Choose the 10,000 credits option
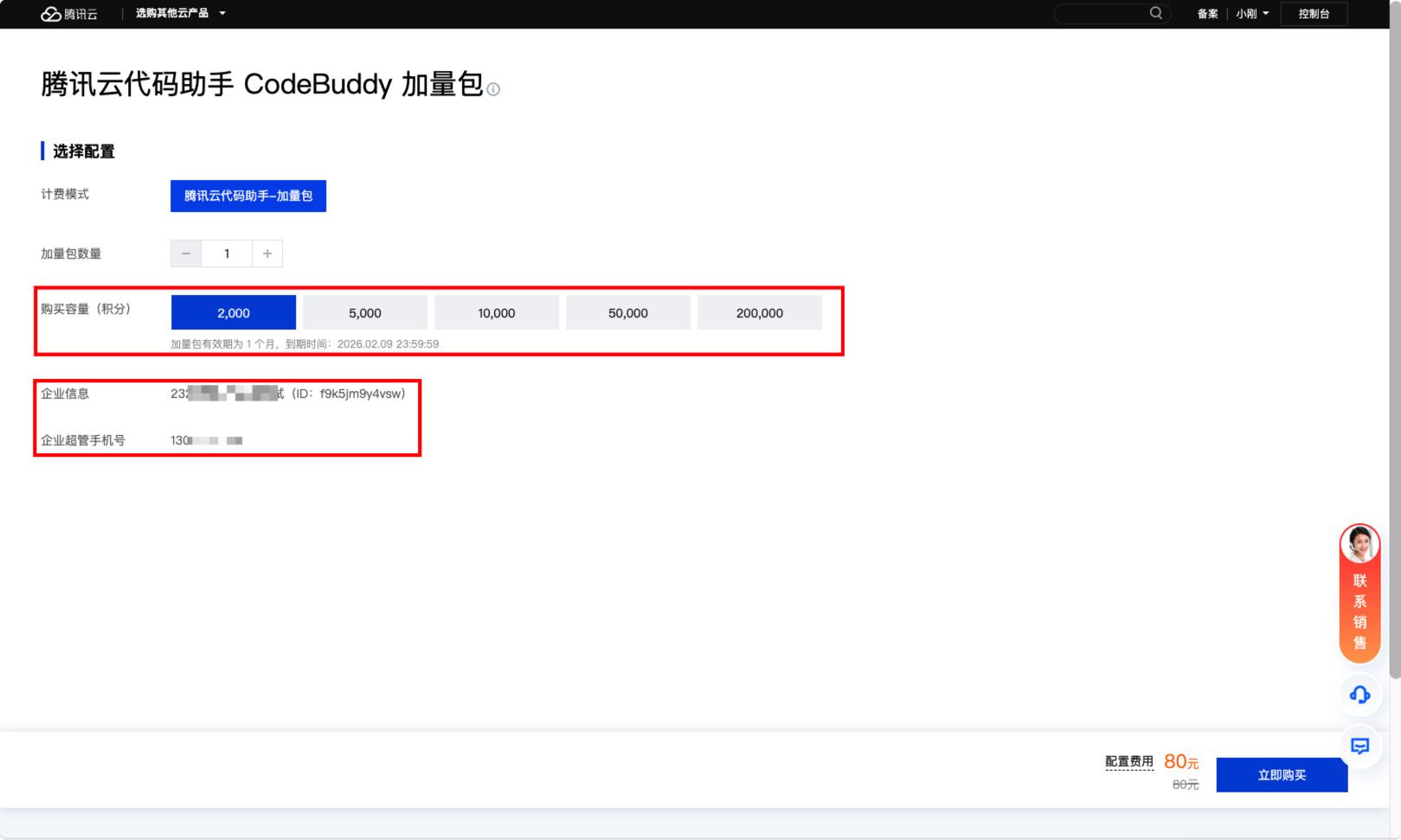This screenshot has width=1401, height=840. [x=497, y=312]
